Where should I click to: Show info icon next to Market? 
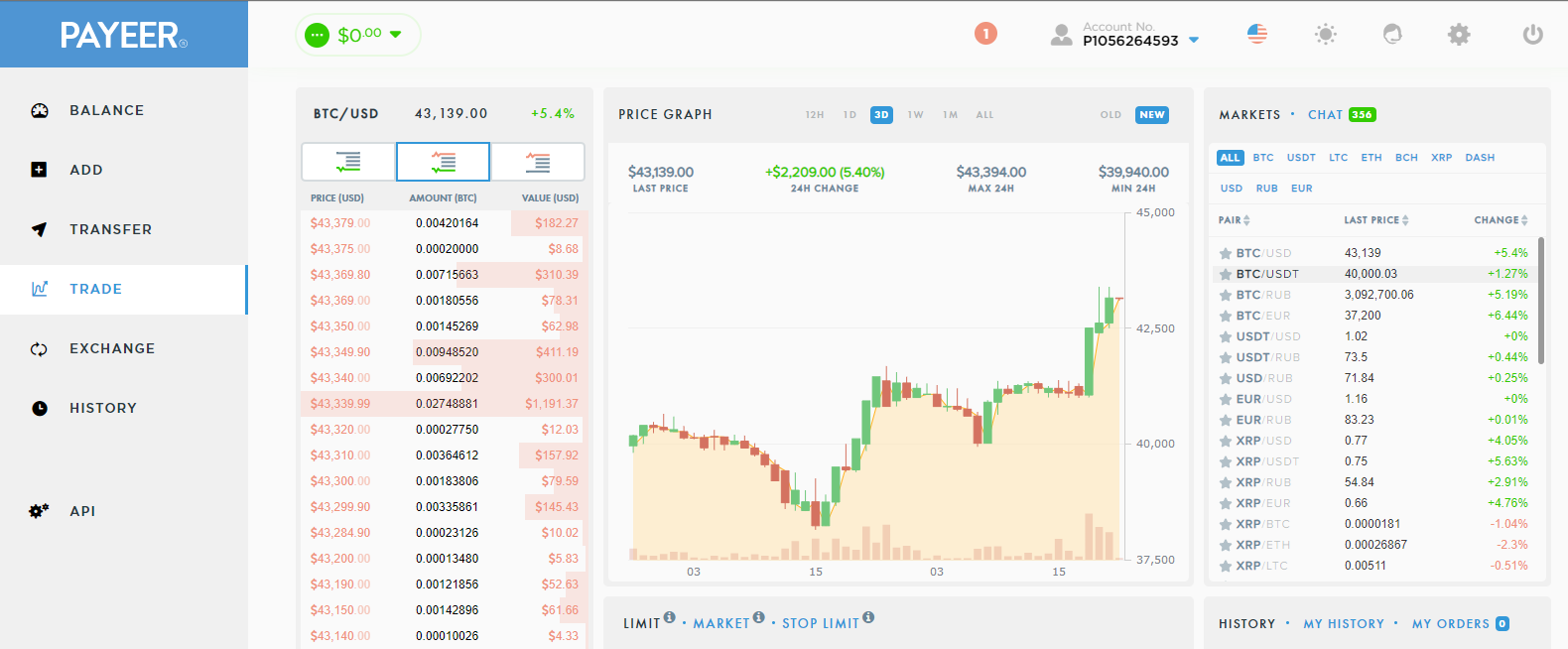point(759,617)
